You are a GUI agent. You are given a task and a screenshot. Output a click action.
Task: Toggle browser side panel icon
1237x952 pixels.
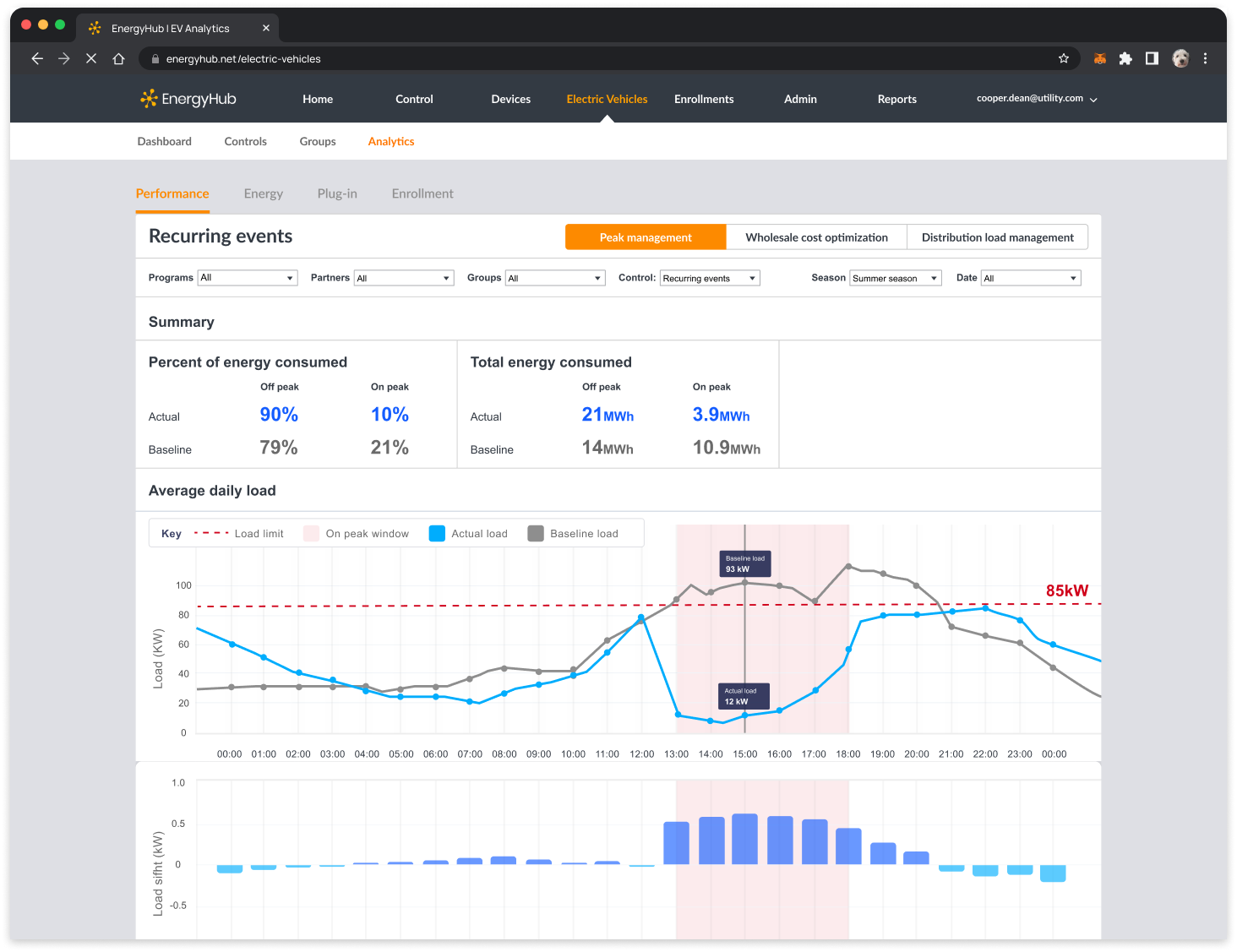[1152, 58]
